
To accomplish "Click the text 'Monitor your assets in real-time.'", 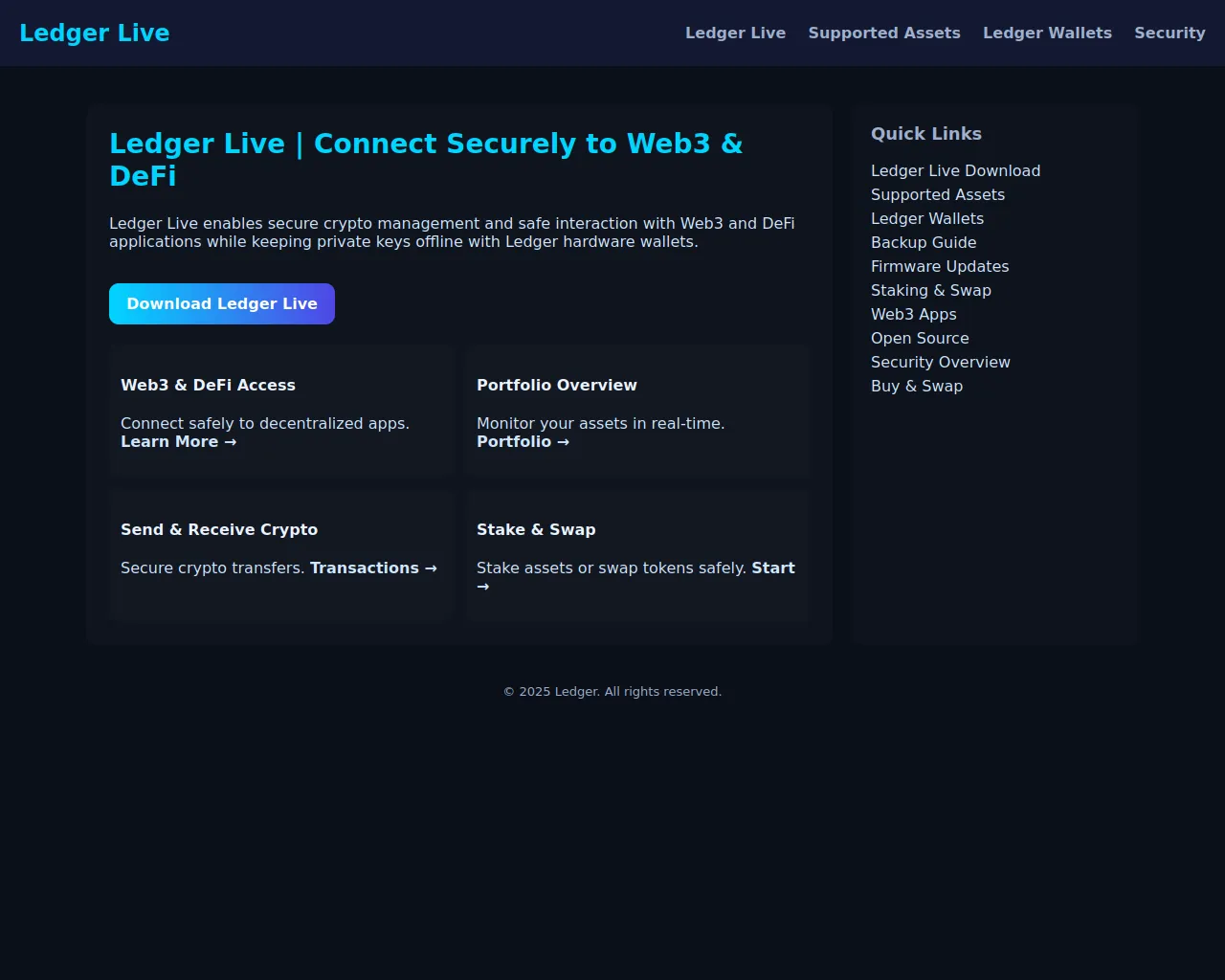I will [601, 423].
